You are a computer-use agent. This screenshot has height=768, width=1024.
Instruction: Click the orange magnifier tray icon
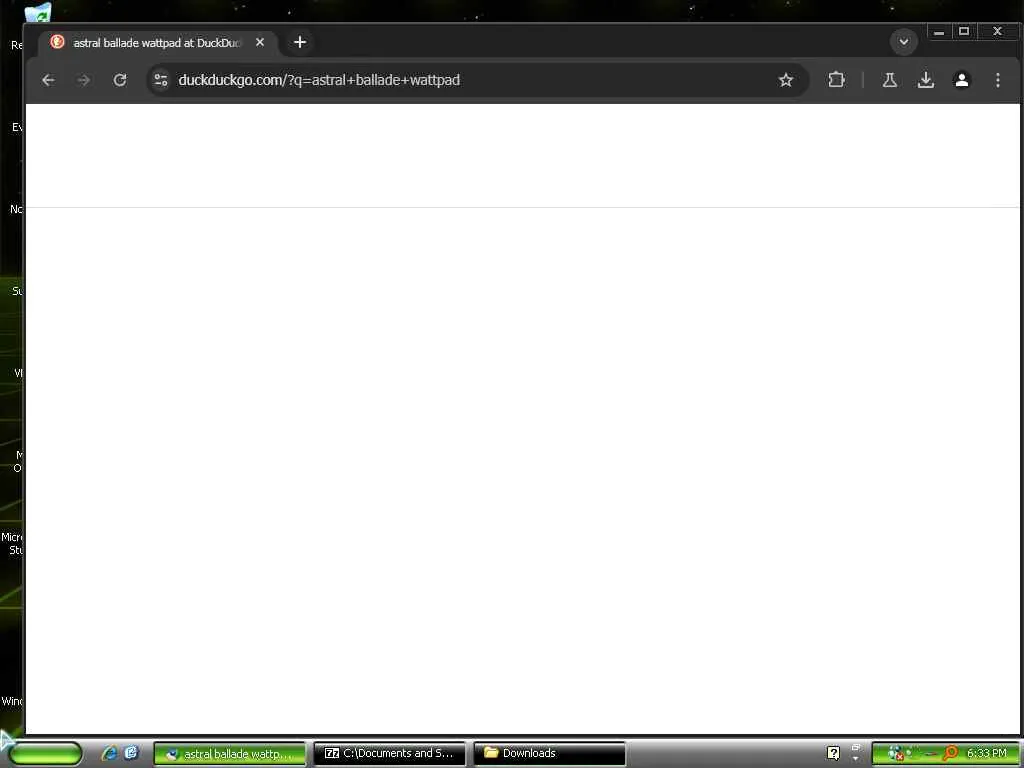951,754
